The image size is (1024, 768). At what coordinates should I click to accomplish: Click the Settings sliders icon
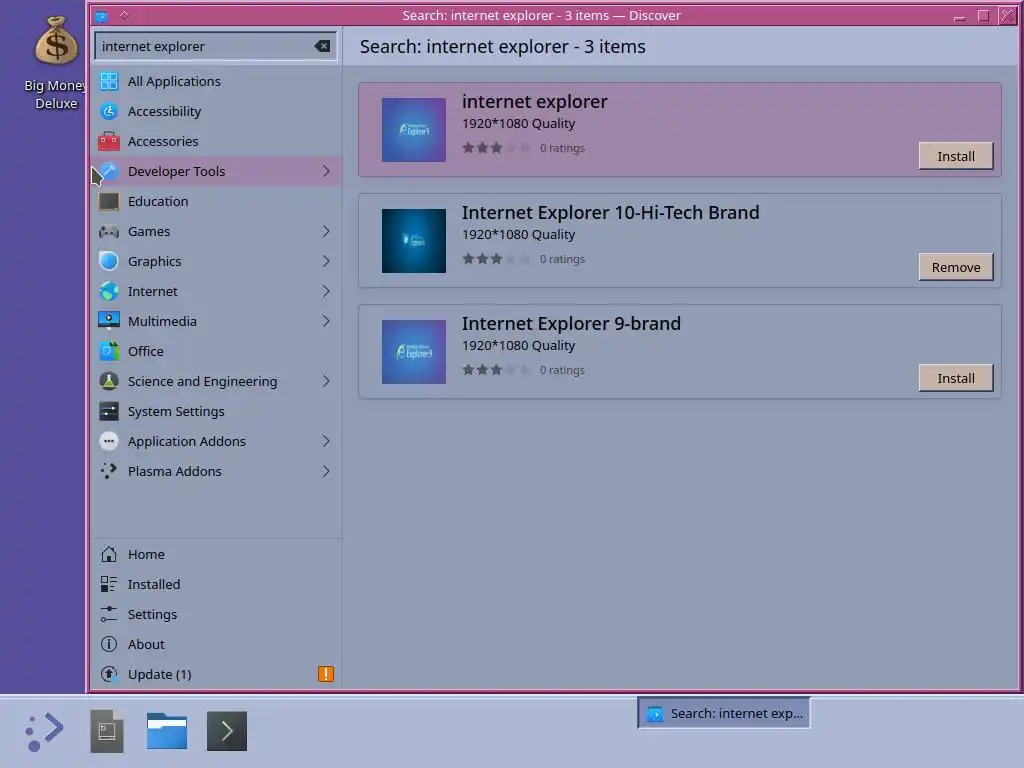(109, 614)
